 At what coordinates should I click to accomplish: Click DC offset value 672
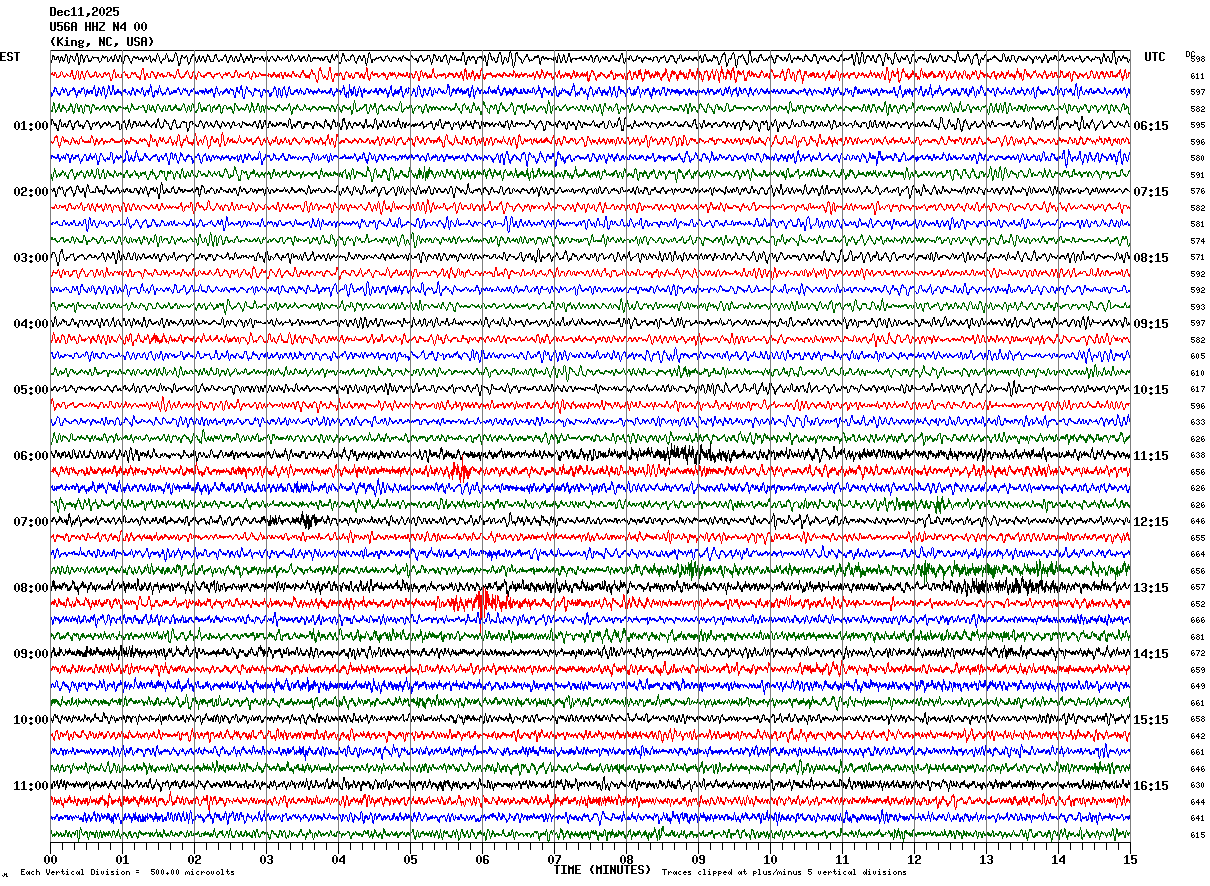coord(1197,654)
